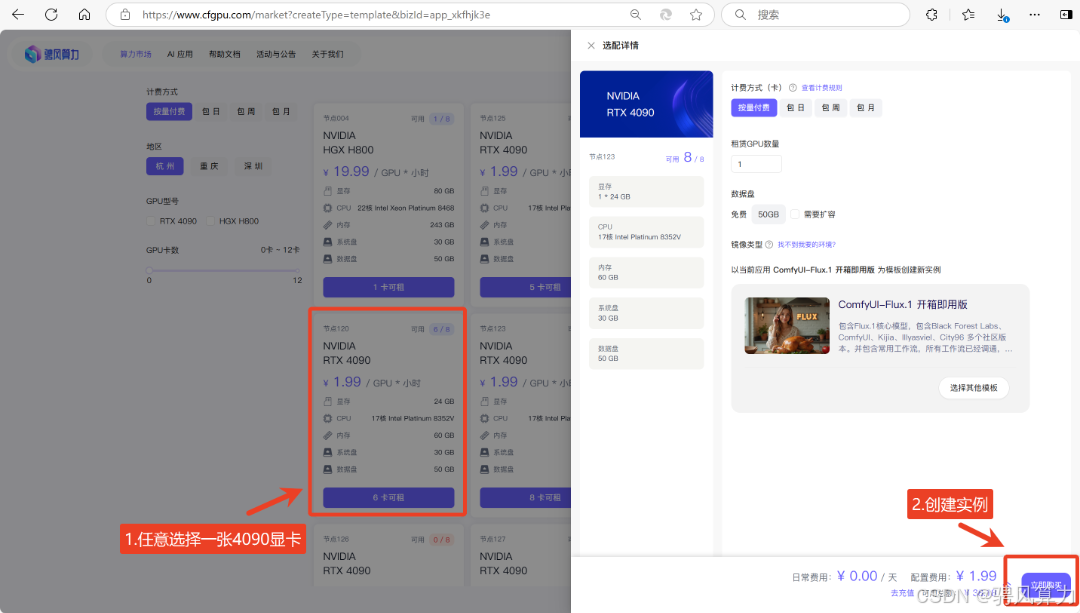
Task: Open the browser more options menu
Action: (x=1035, y=14)
